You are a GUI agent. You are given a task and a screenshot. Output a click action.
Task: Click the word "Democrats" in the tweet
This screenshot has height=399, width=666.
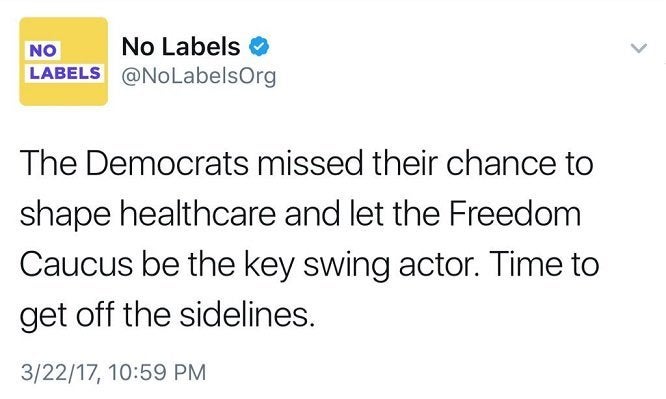pos(167,163)
